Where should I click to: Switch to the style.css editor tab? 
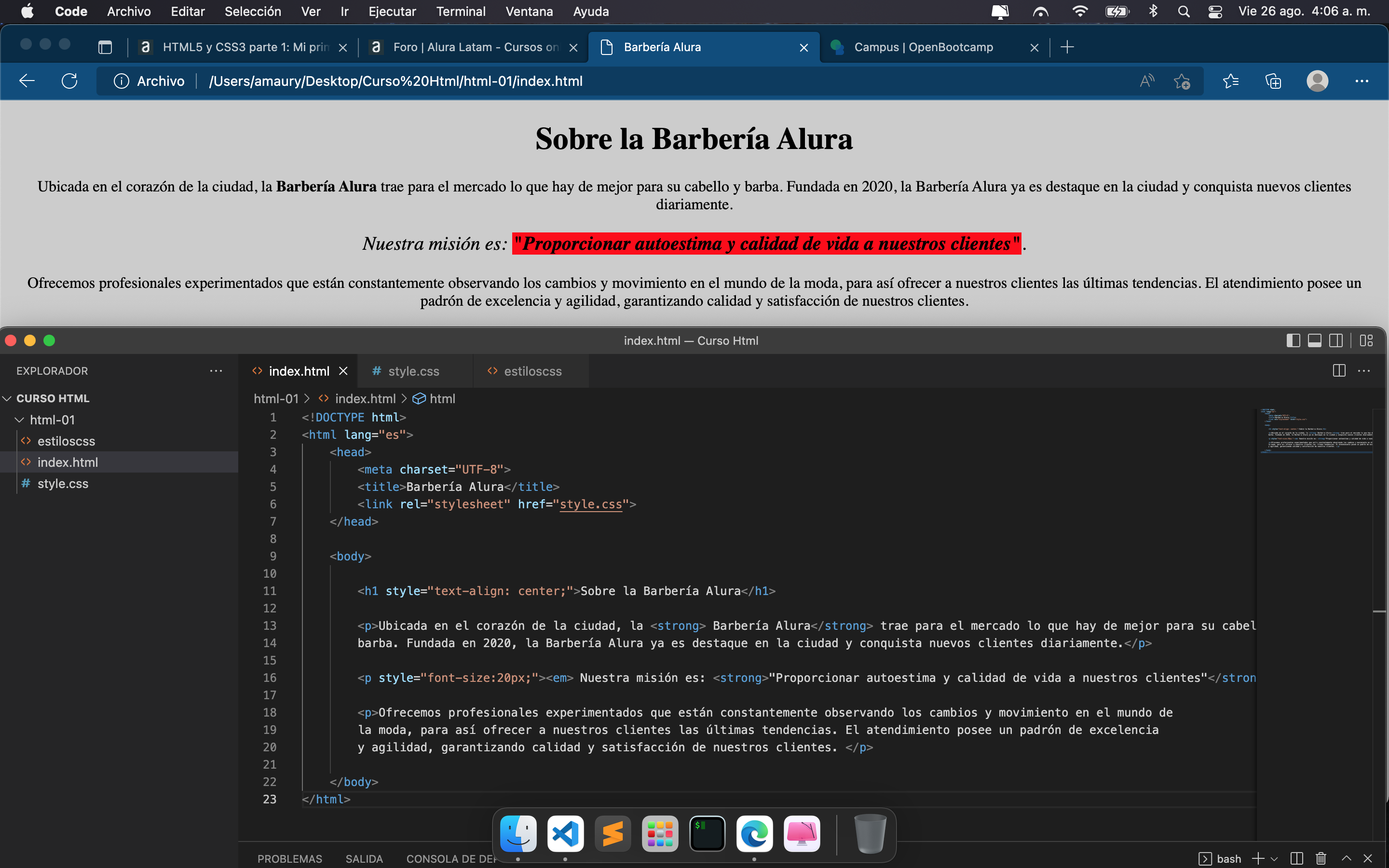[414, 371]
